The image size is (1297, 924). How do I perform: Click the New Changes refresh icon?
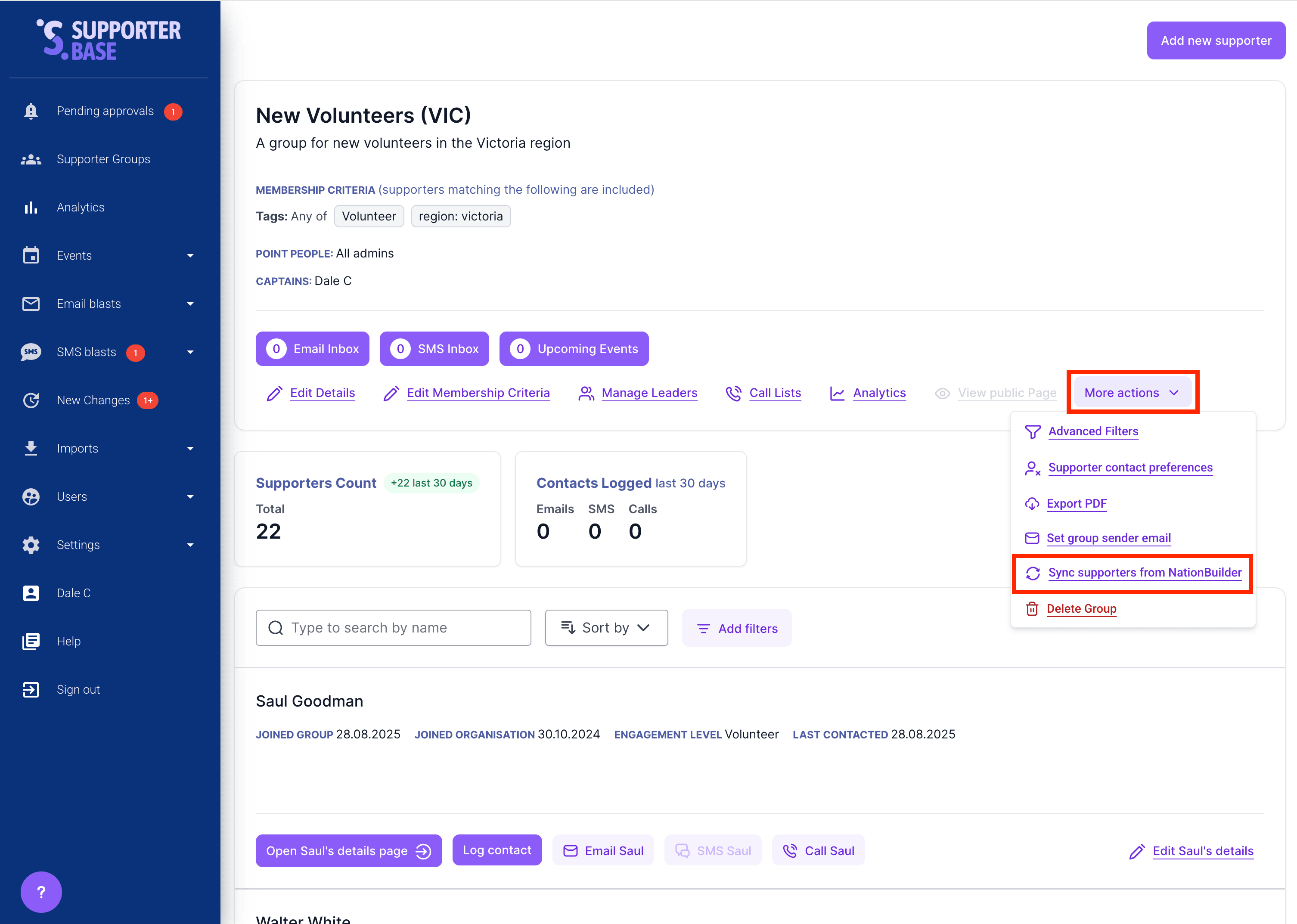click(x=31, y=400)
